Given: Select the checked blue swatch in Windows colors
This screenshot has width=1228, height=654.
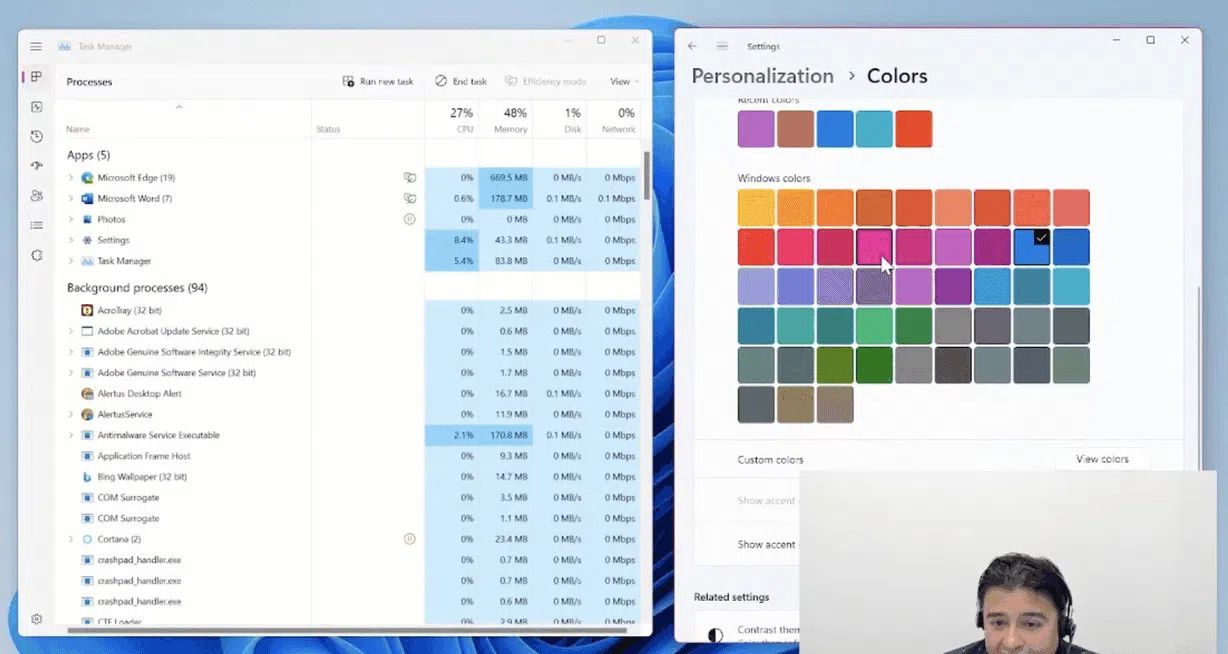Looking at the screenshot, I should tap(1032, 247).
